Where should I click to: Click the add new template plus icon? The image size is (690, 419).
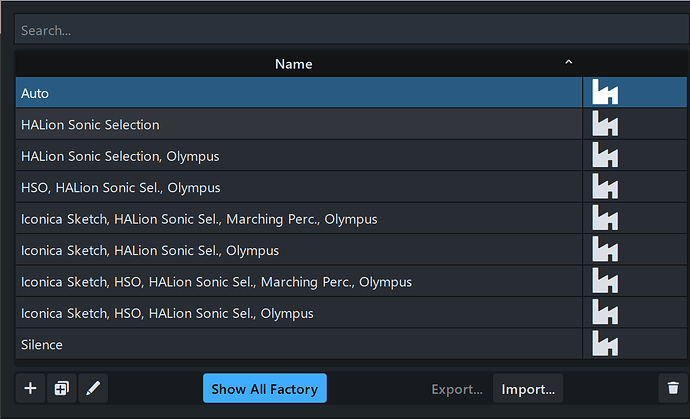pos(30,388)
